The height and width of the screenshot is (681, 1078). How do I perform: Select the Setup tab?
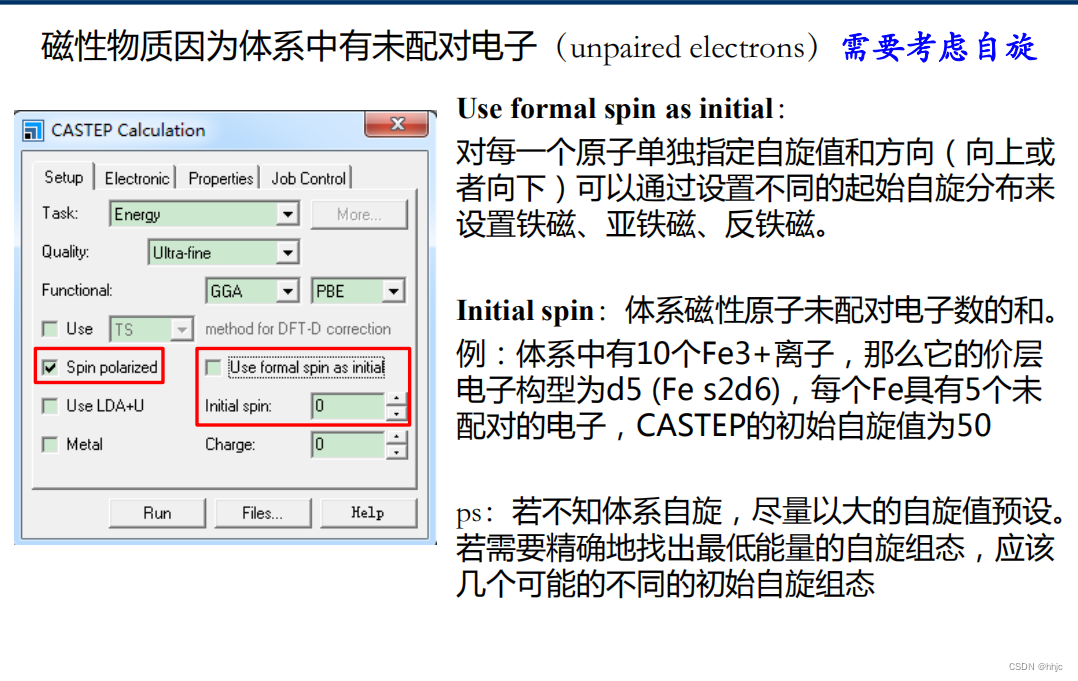pos(64,177)
